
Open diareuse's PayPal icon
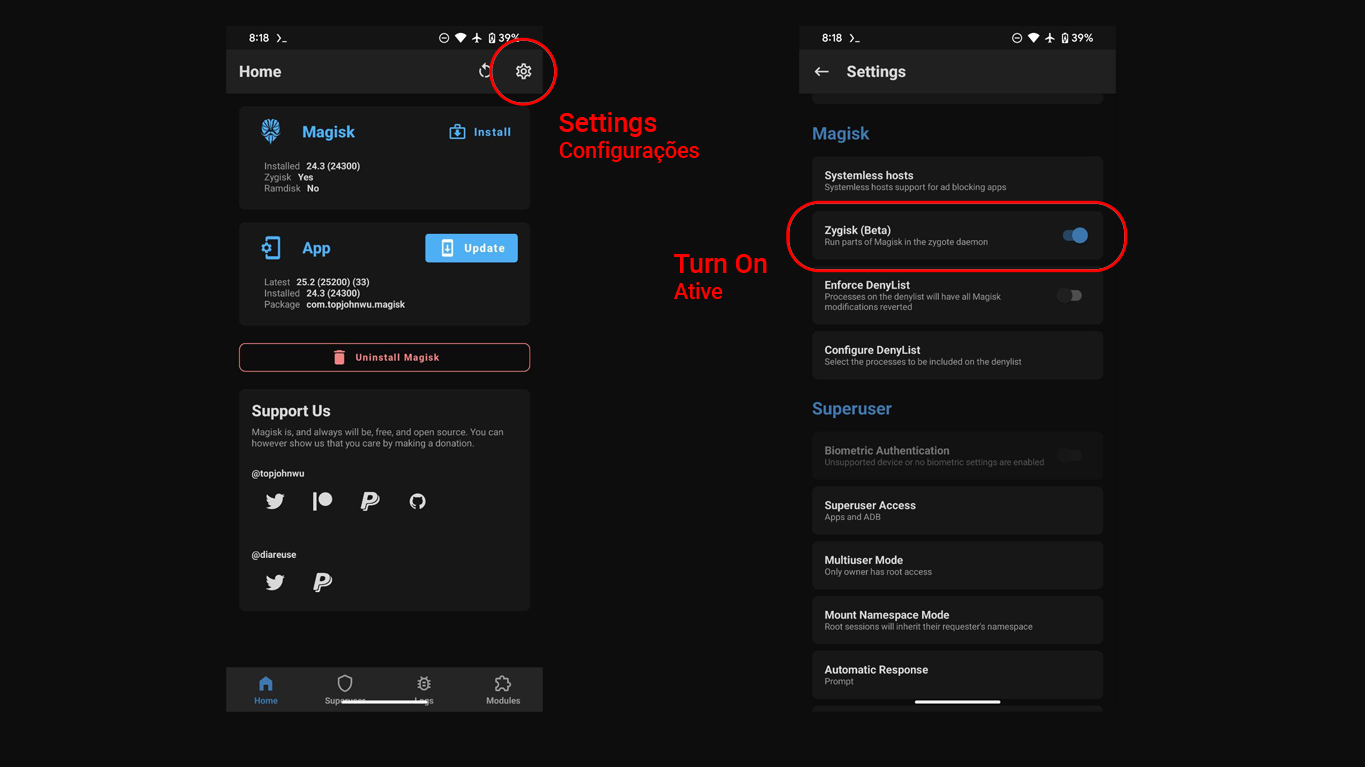322,582
